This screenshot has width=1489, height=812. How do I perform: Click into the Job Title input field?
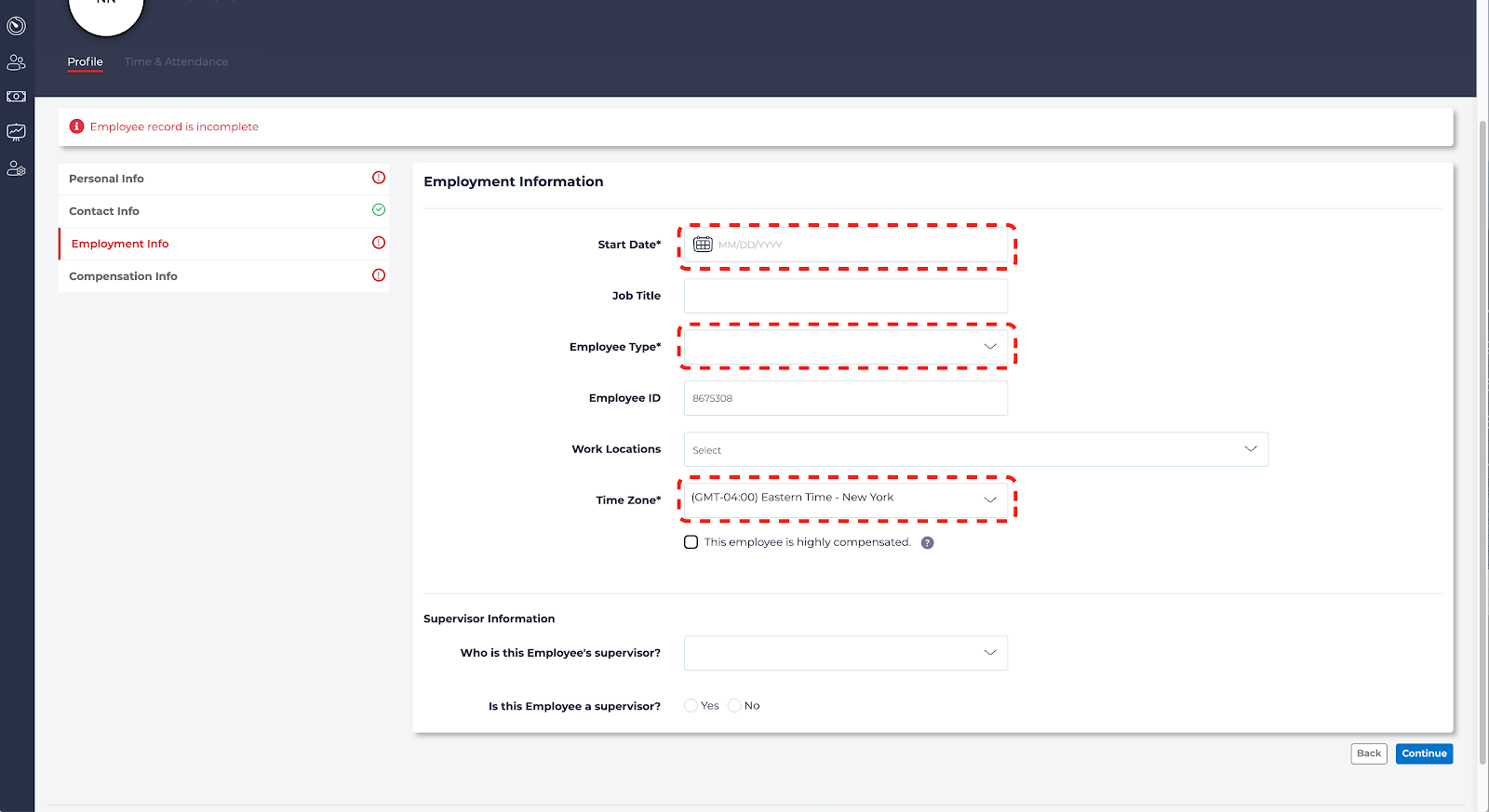coord(845,296)
